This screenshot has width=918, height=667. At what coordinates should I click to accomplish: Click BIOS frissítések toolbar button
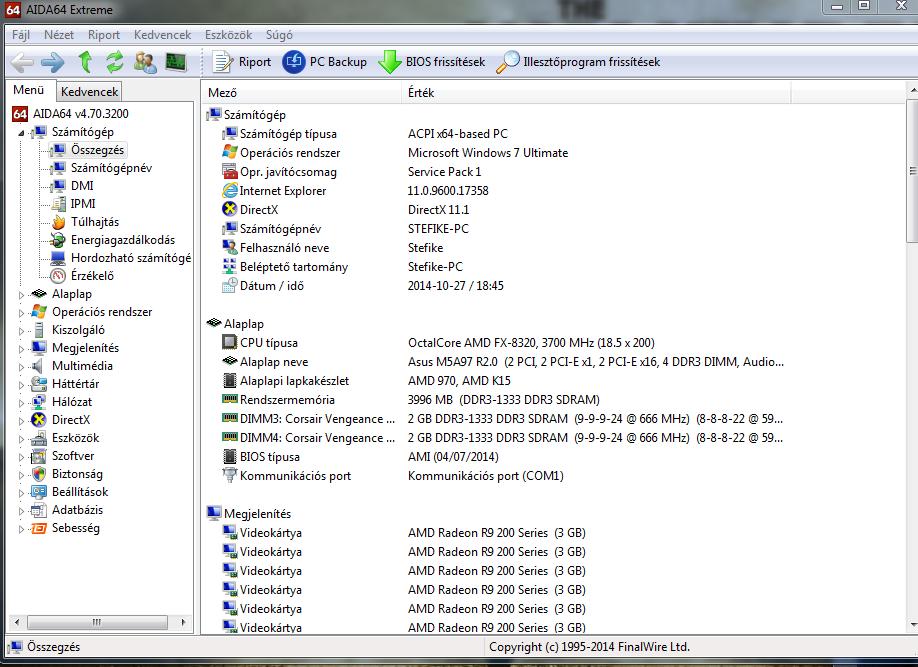pyautogui.click(x=431, y=62)
